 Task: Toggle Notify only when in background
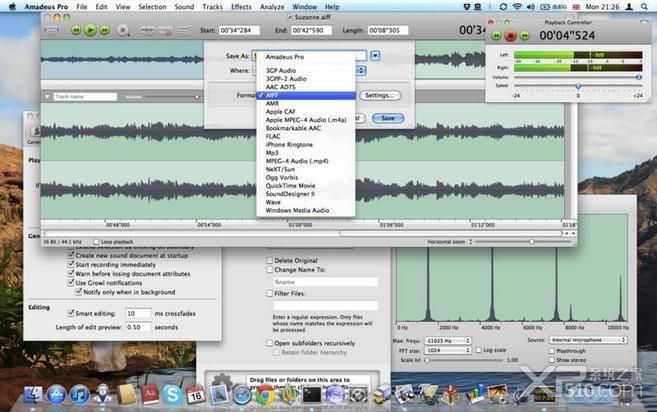pyautogui.click(x=78, y=292)
